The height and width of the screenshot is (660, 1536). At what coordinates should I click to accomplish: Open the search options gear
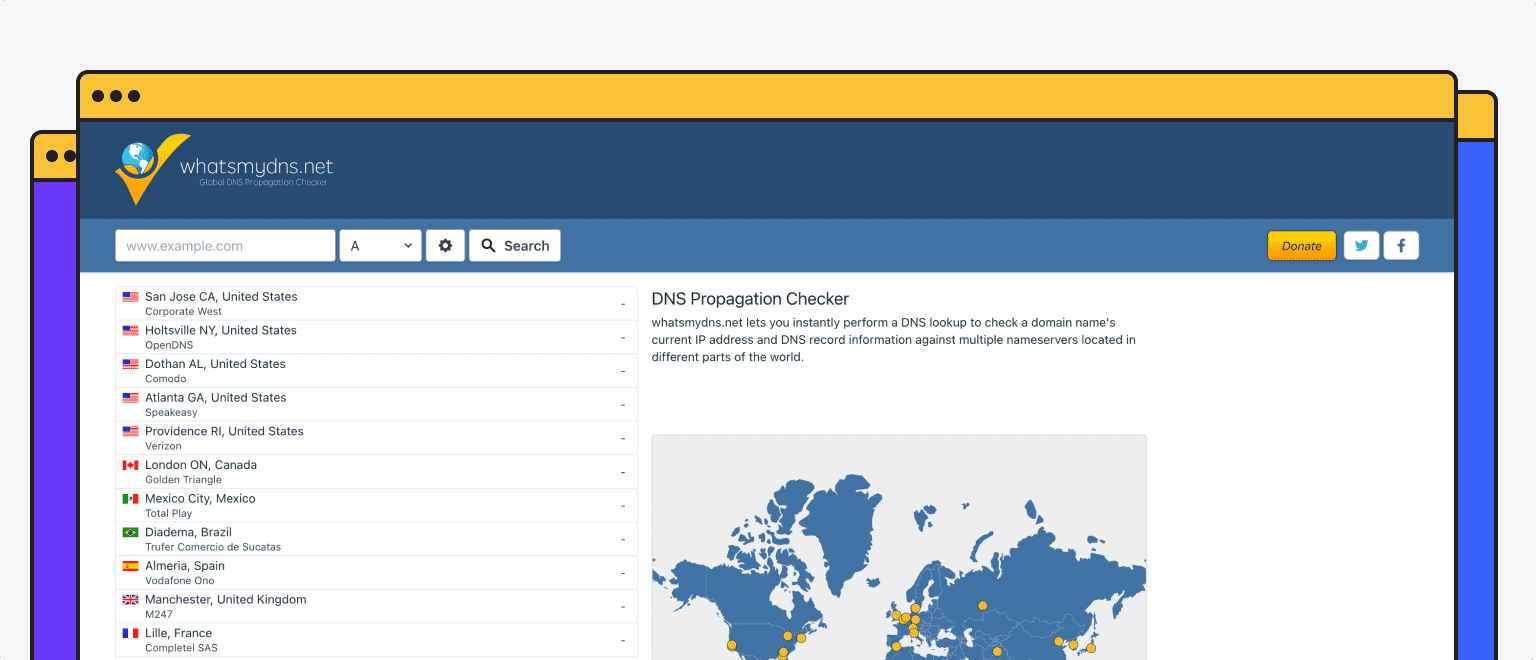click(x=445, y=245)
